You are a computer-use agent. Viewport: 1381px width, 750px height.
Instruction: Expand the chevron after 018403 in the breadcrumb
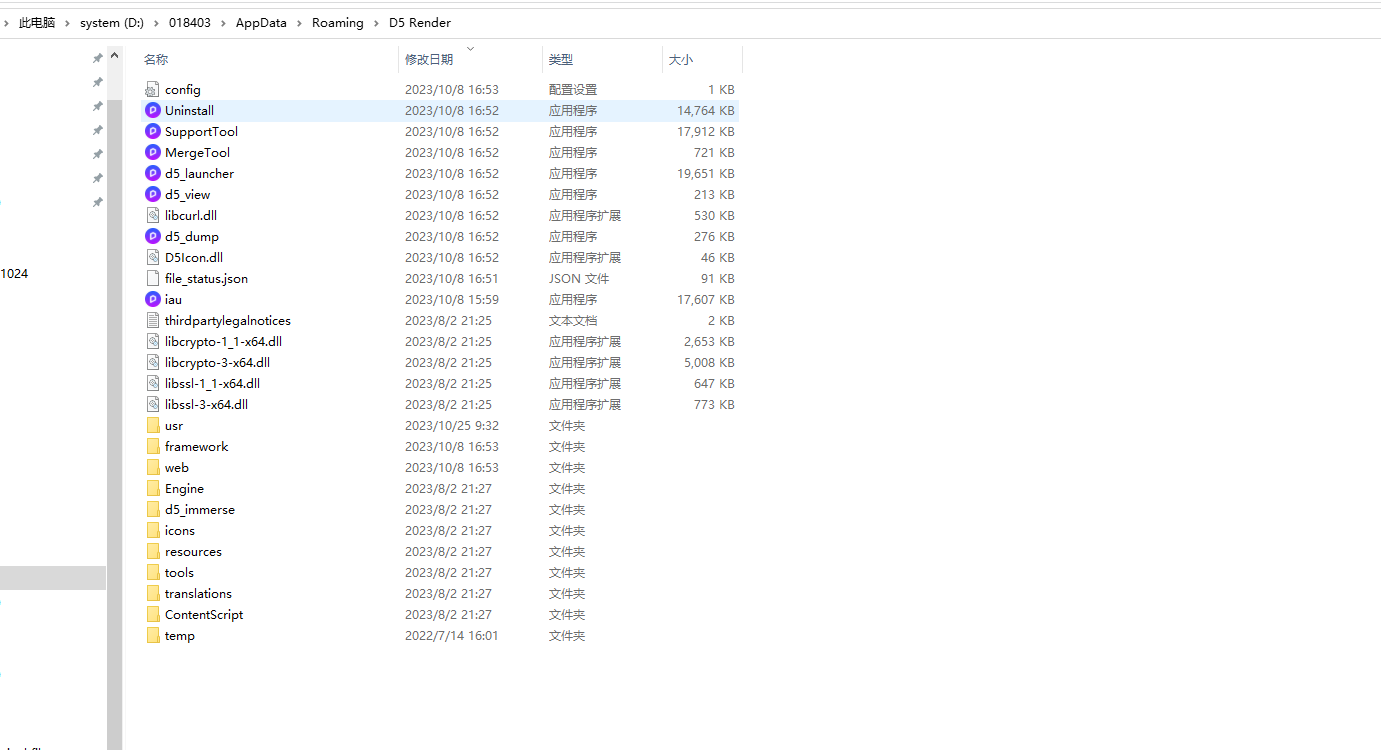pos(224,23)
